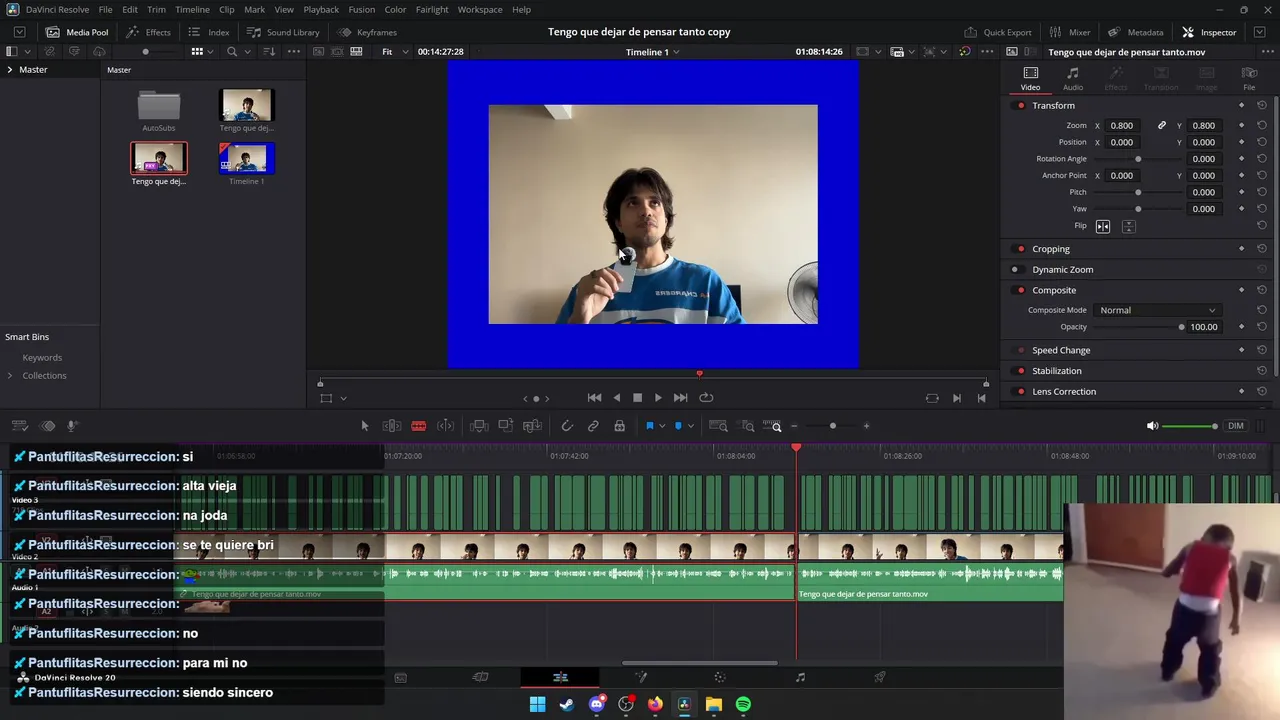Open the Fairlight menu
This screenshot has height=720, width=1280.
click(432, 9)
